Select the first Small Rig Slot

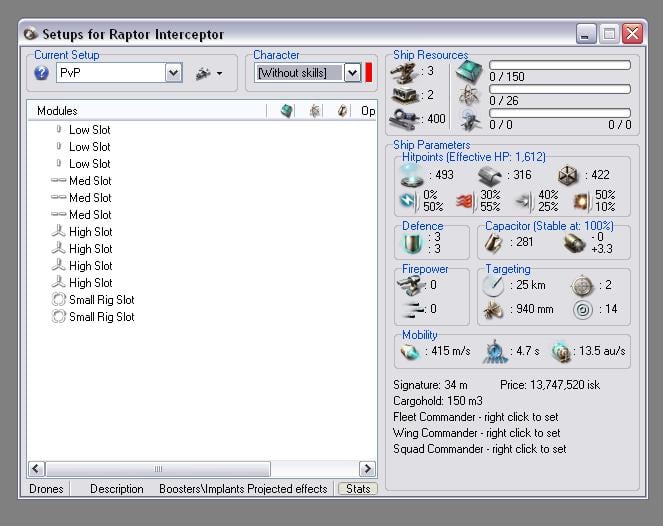[100, 300]
